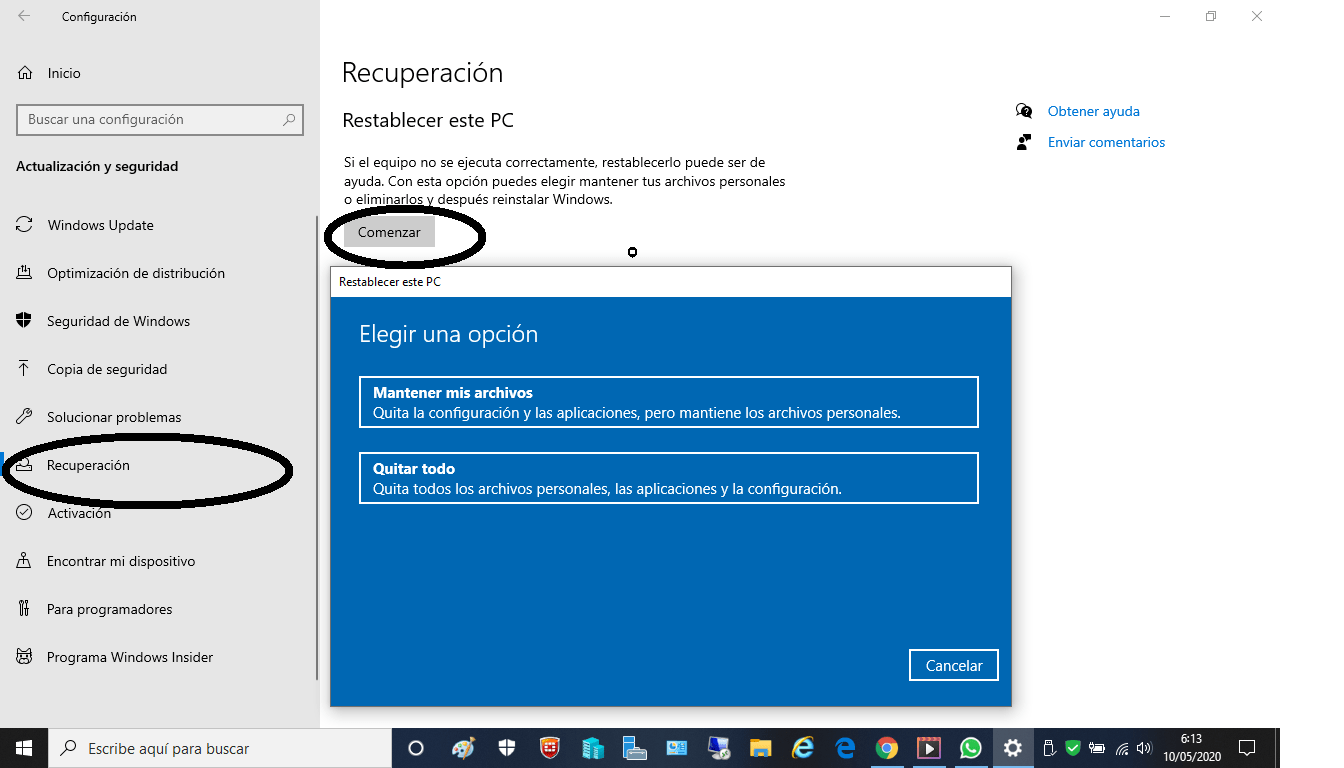Click the Windows Insider cat icon
Viewport: 1344px width, 768px height.
tap(24, 657)
